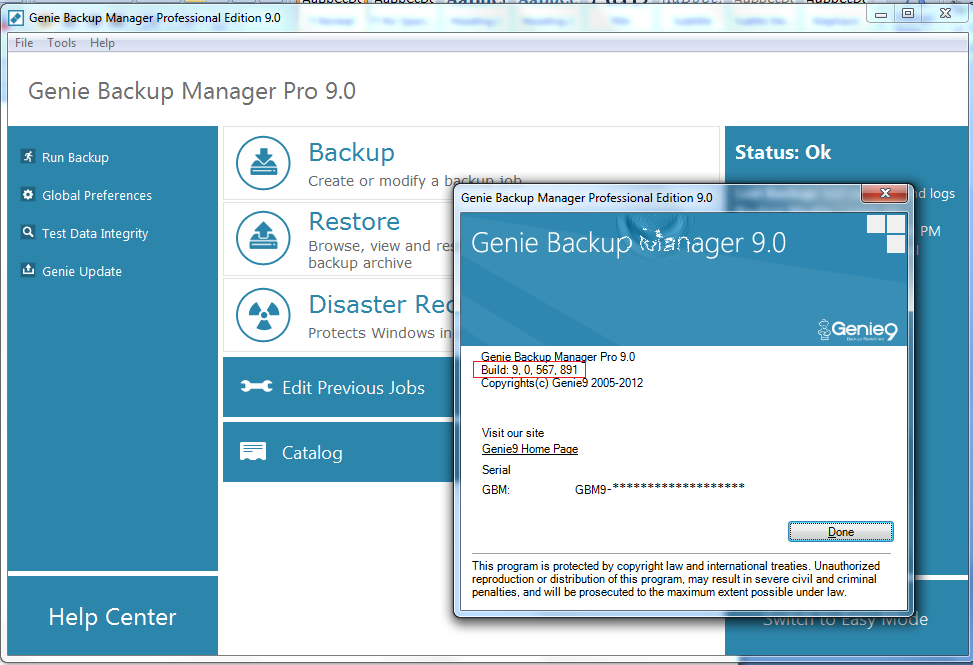The width and height of the screenshot is (973, 665).
Task: Select the Test Data Integrity magnifier icon
Action: 28,233
